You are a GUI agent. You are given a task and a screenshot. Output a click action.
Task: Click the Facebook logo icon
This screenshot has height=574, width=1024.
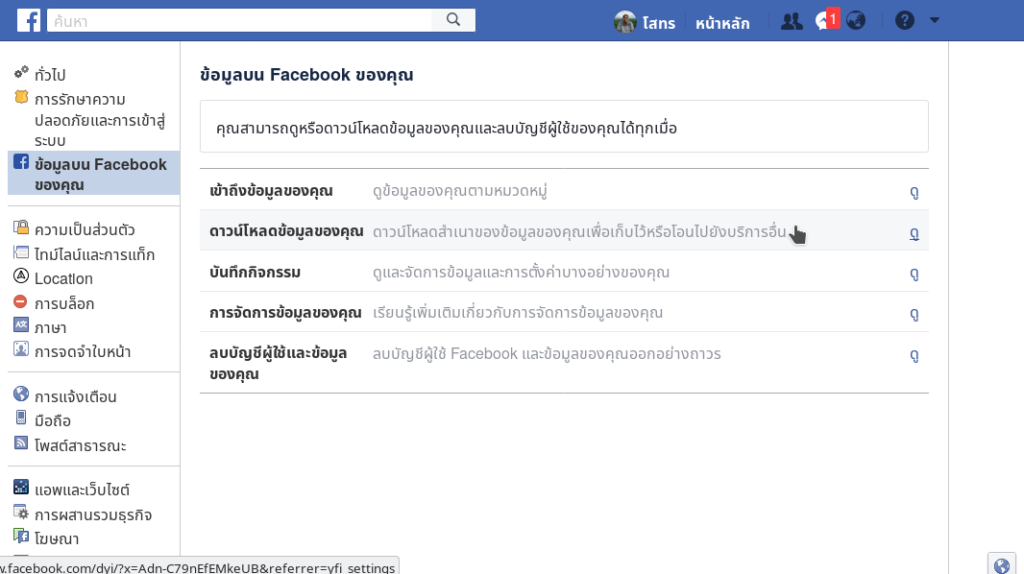pos(28,20)
